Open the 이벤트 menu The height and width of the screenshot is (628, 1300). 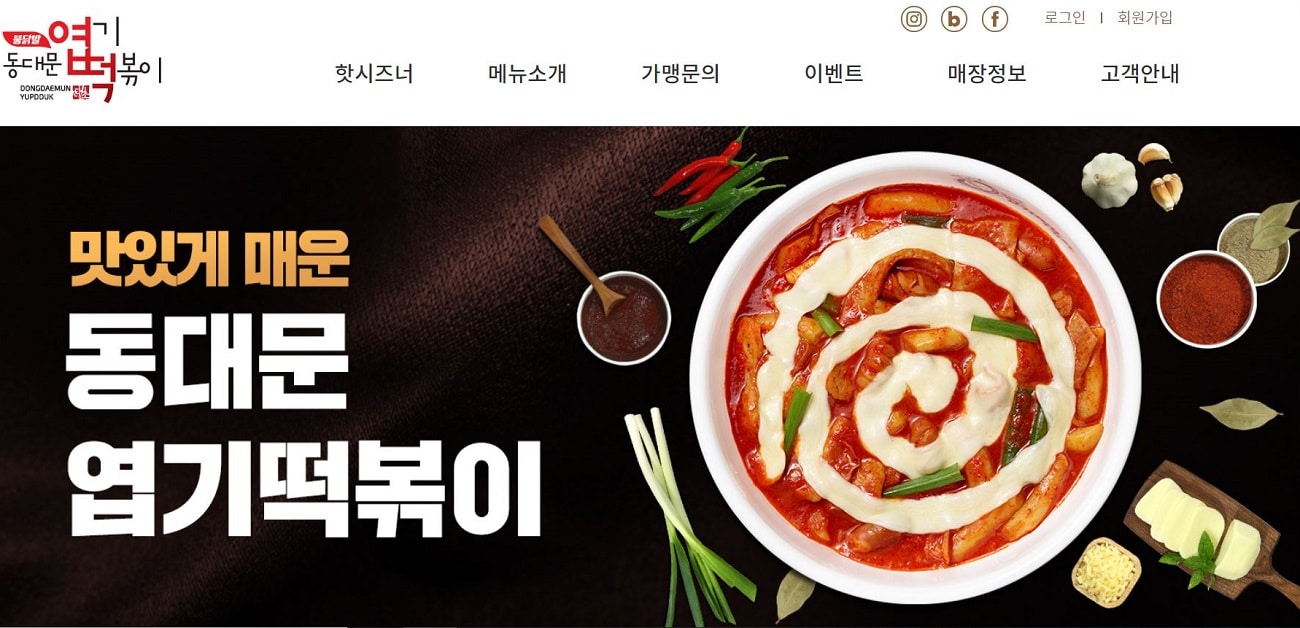834,73
